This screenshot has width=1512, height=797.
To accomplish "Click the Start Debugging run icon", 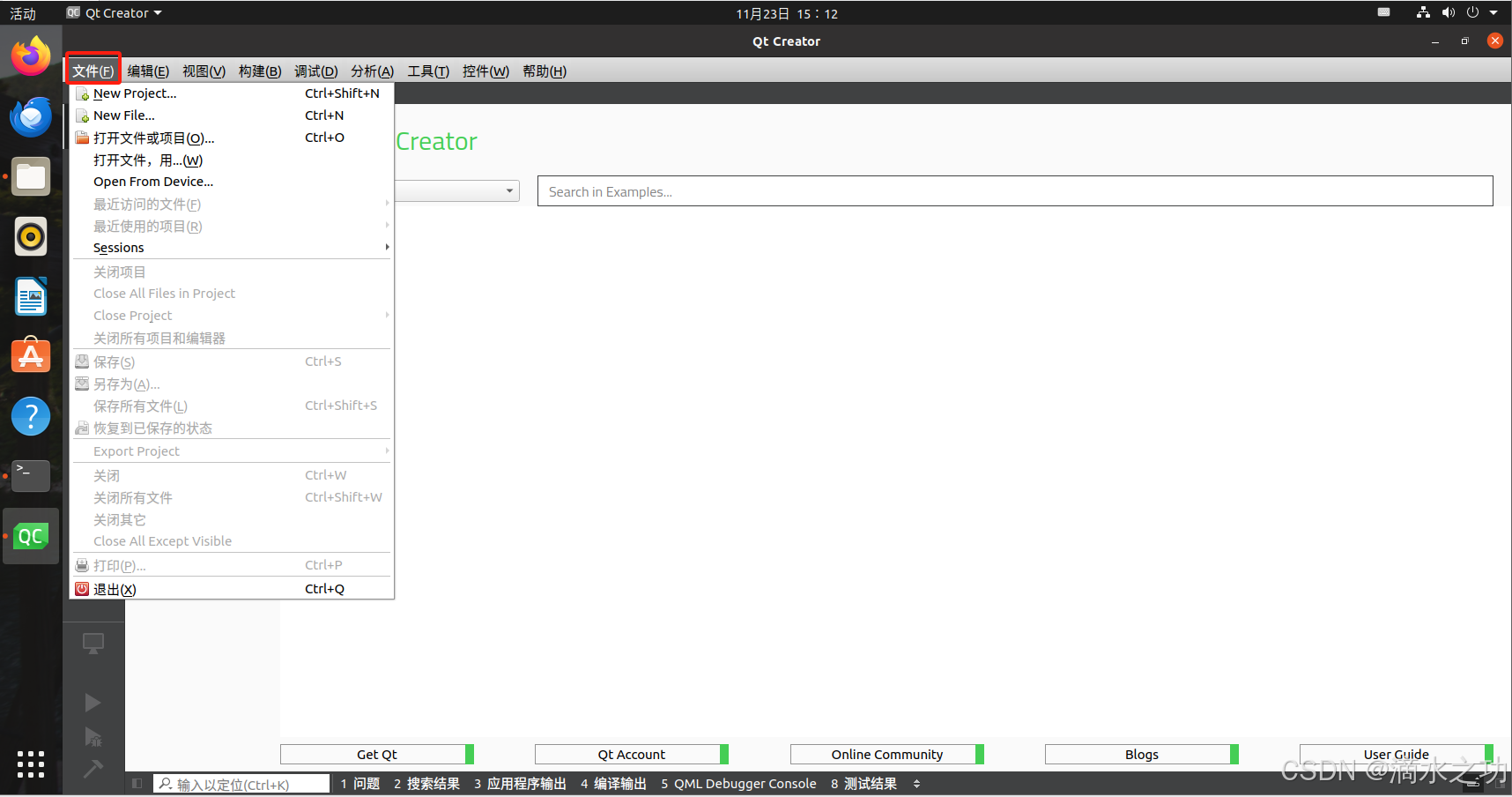I will 93,737.
